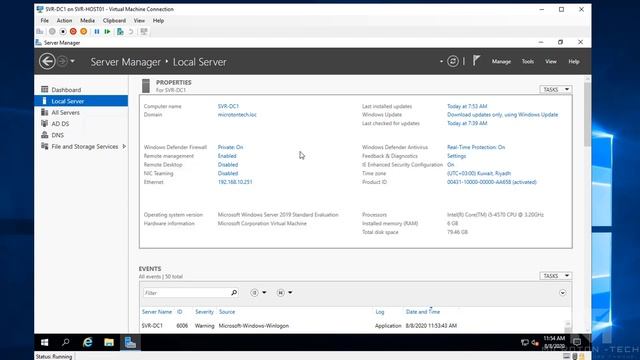640x360 pixels.
Task: Click the green Reset/Start VM toolbar icon
Action: coord(107,31)
